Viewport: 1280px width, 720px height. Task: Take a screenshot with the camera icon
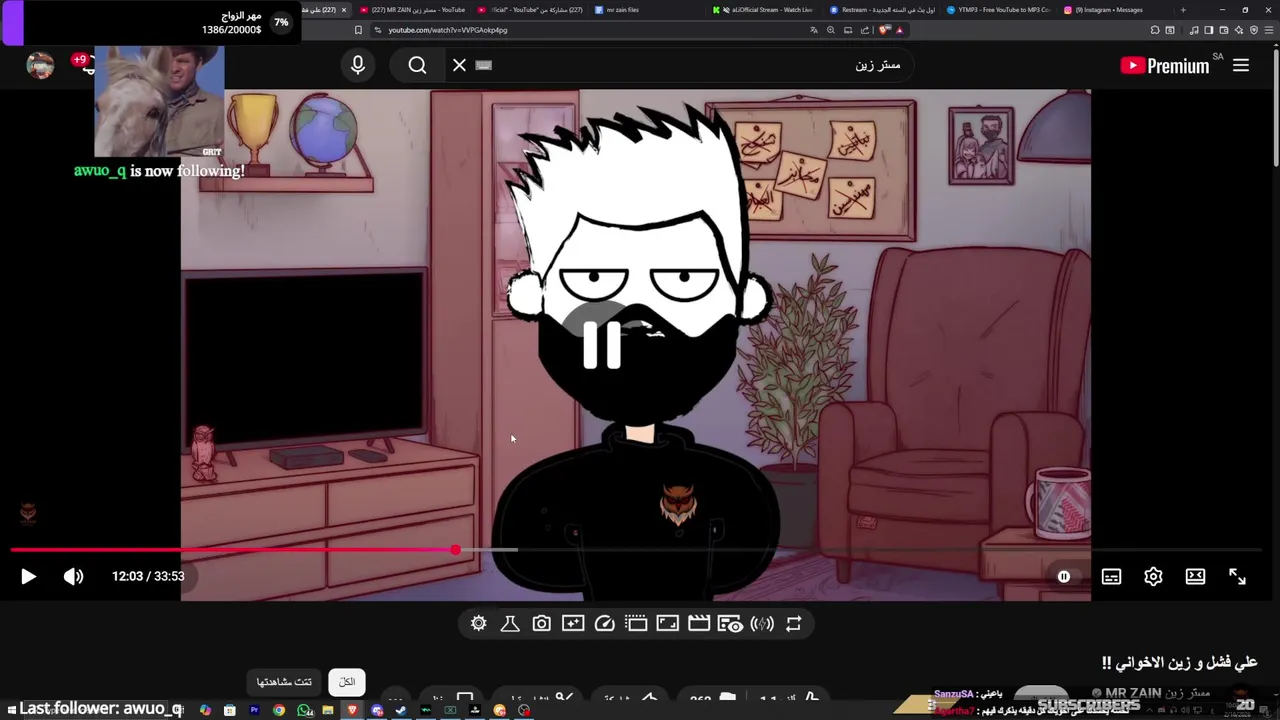point(541,623)
